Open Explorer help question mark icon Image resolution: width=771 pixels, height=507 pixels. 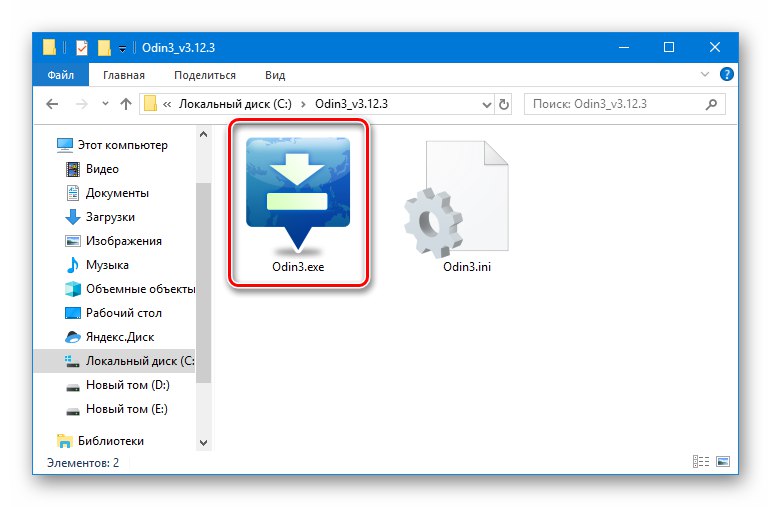click(726, 74)
